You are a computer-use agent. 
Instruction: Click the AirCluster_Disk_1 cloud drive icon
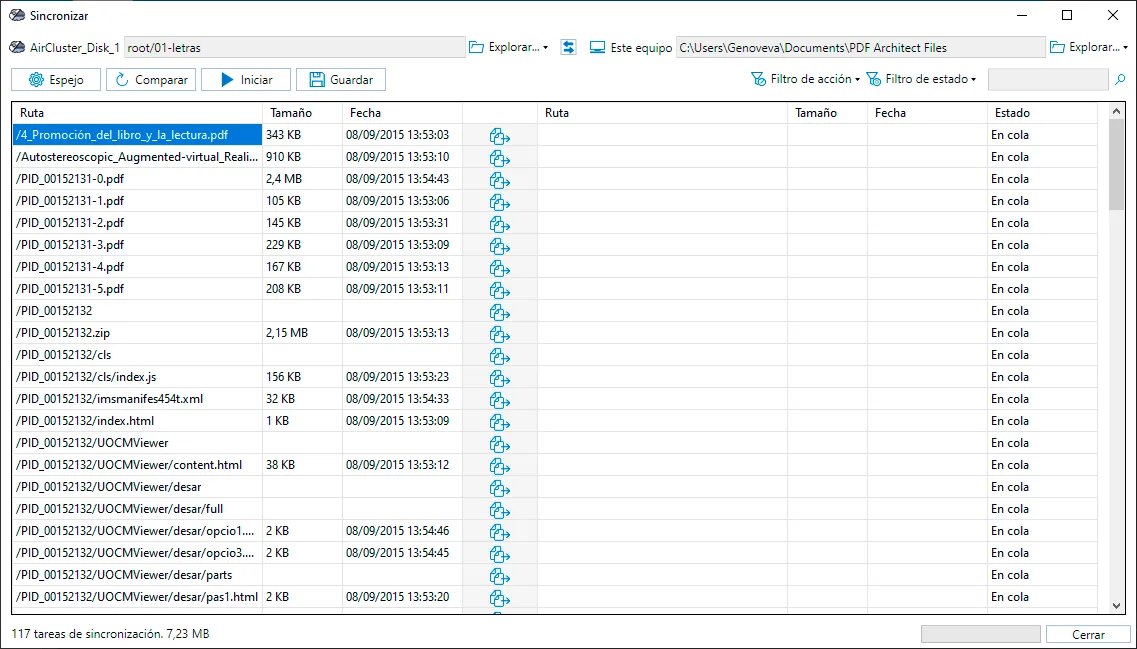point(17,48)
